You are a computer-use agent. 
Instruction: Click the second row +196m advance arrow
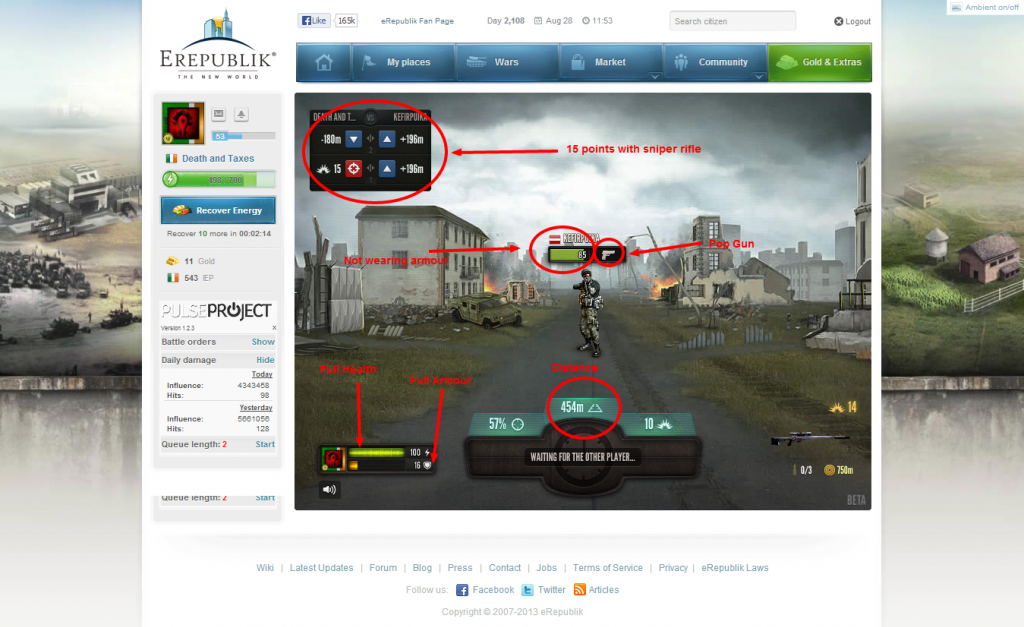click(x=387, y=169)
